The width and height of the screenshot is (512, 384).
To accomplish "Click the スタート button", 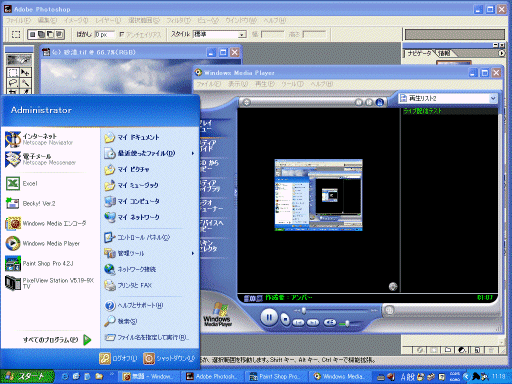I will 27,377.
